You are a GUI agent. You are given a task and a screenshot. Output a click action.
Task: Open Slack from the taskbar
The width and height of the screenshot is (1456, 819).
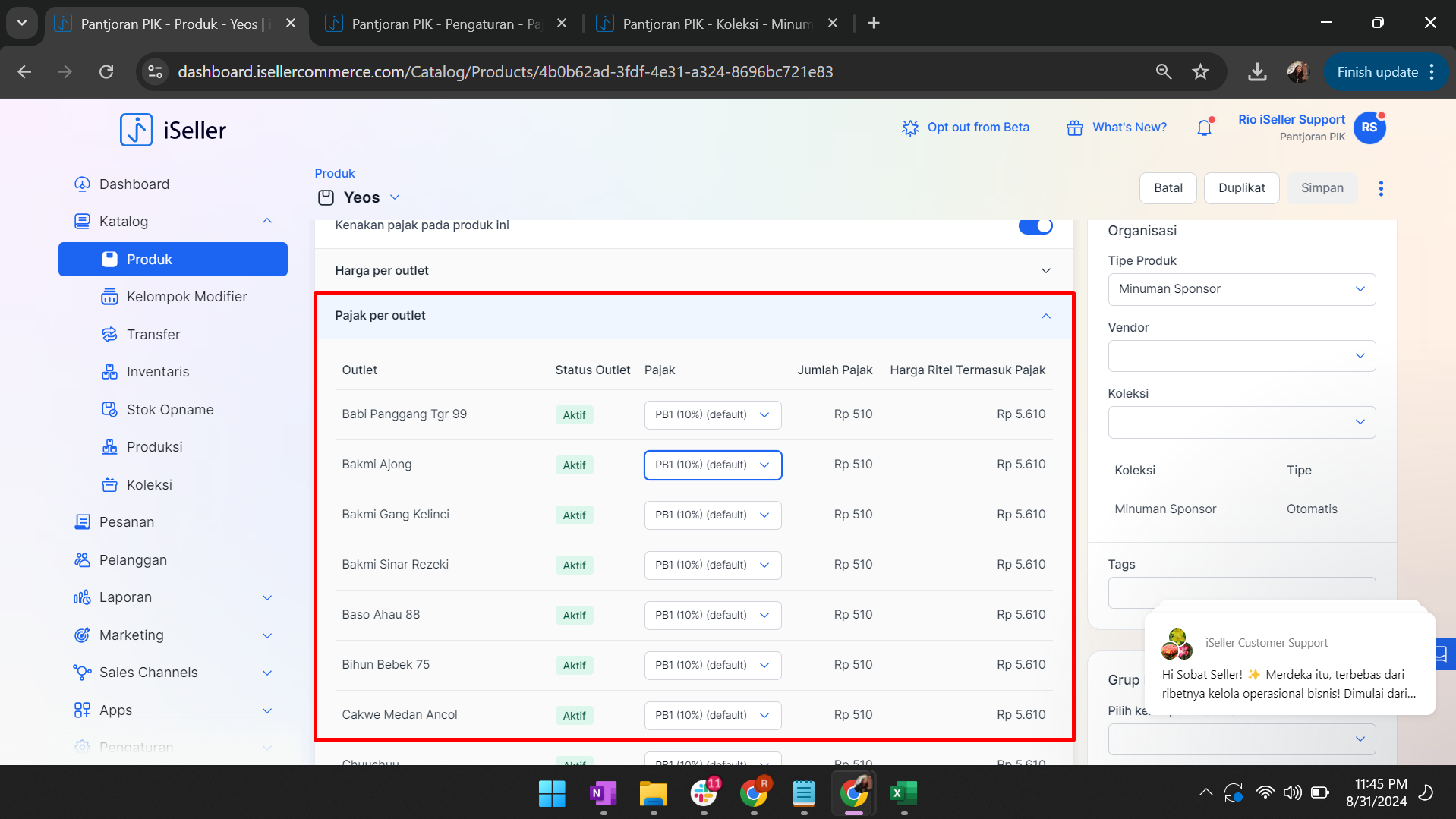coord(704,793)
